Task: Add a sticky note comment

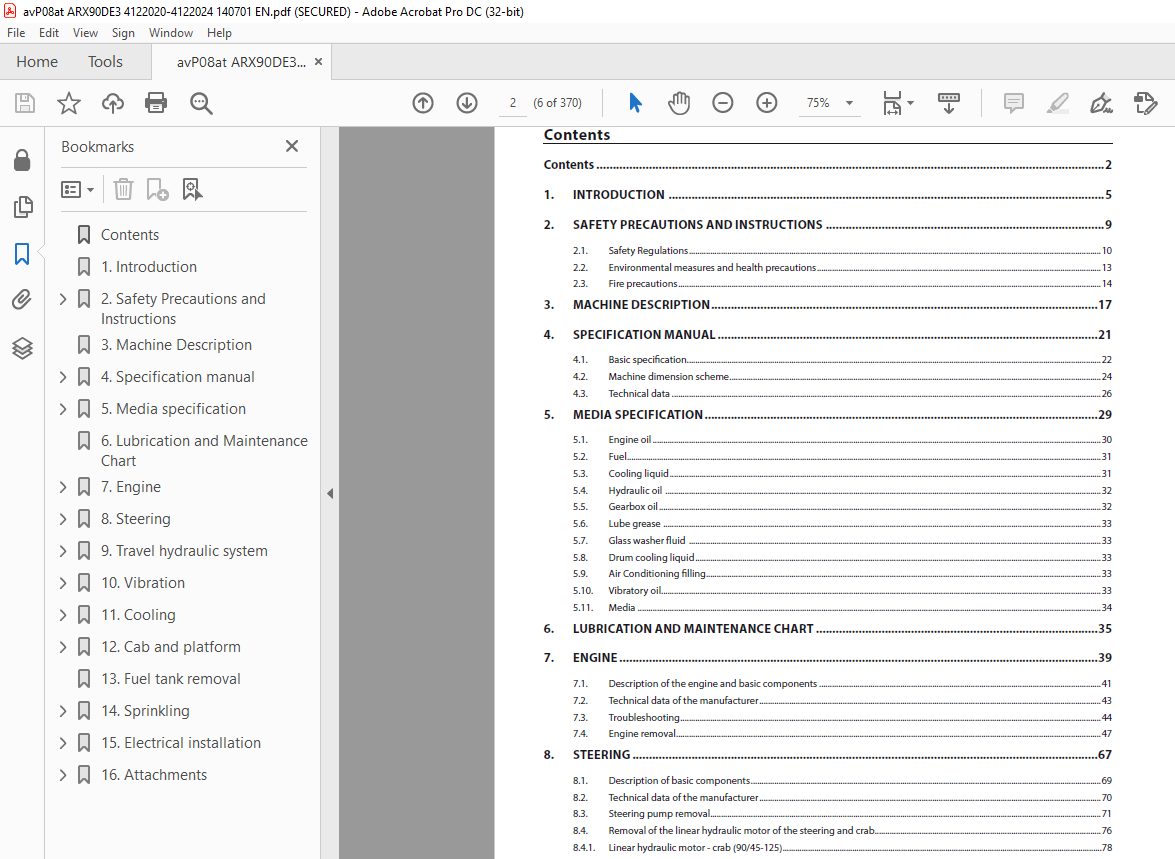Action: click(1013, 103)
